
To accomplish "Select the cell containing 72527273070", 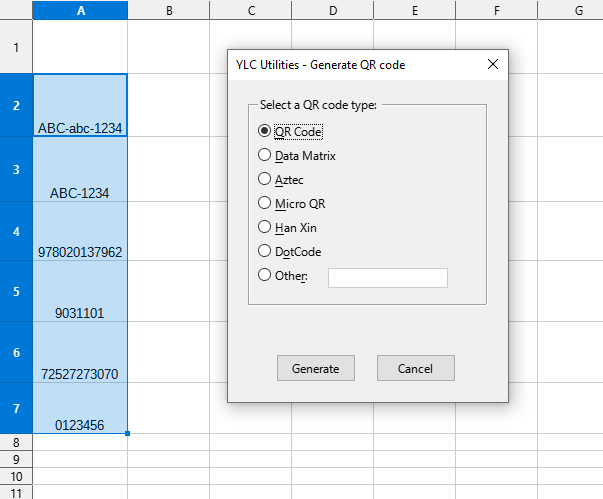I will 80,353.
